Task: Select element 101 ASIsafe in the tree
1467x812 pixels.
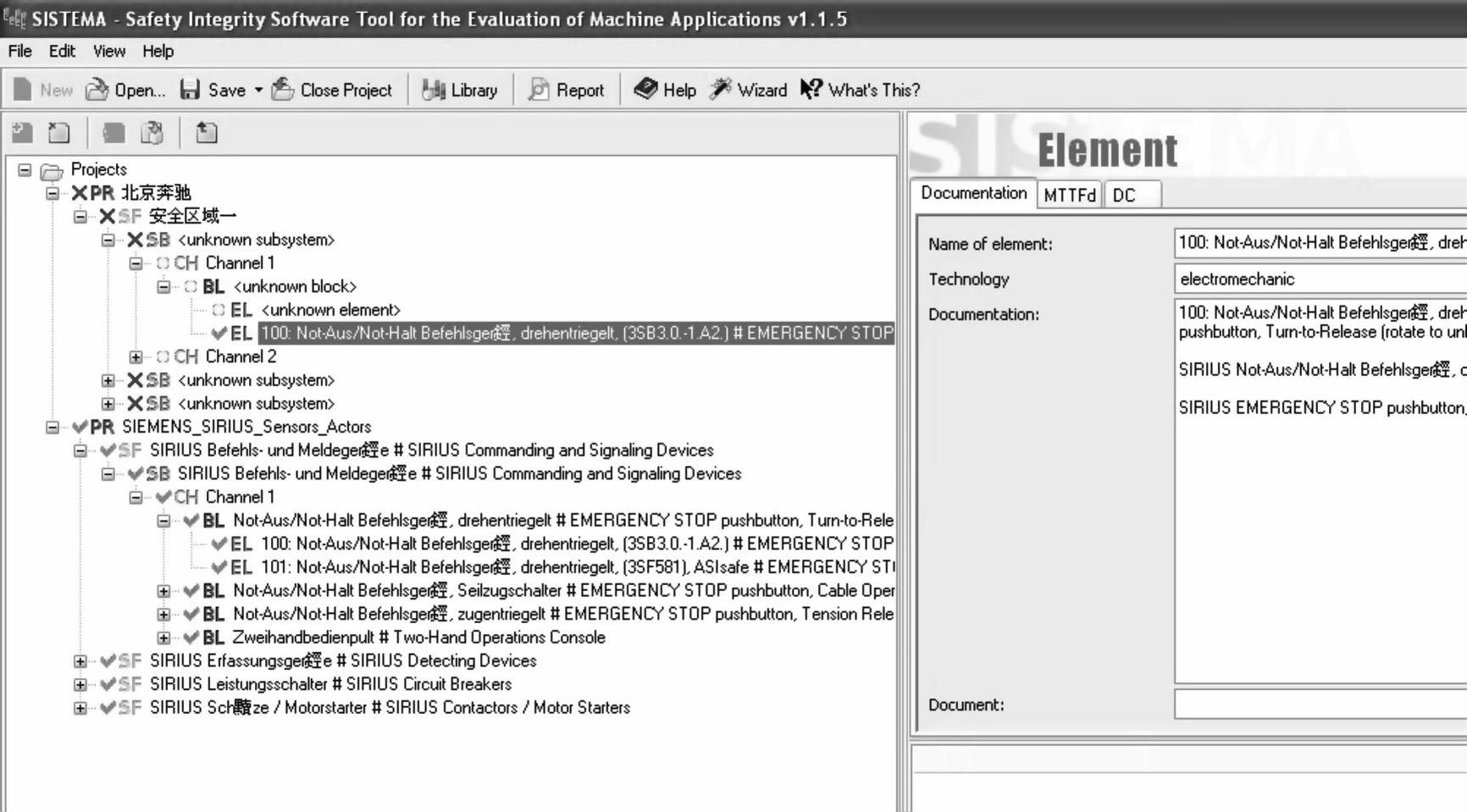Action: [x=577, y=567]
